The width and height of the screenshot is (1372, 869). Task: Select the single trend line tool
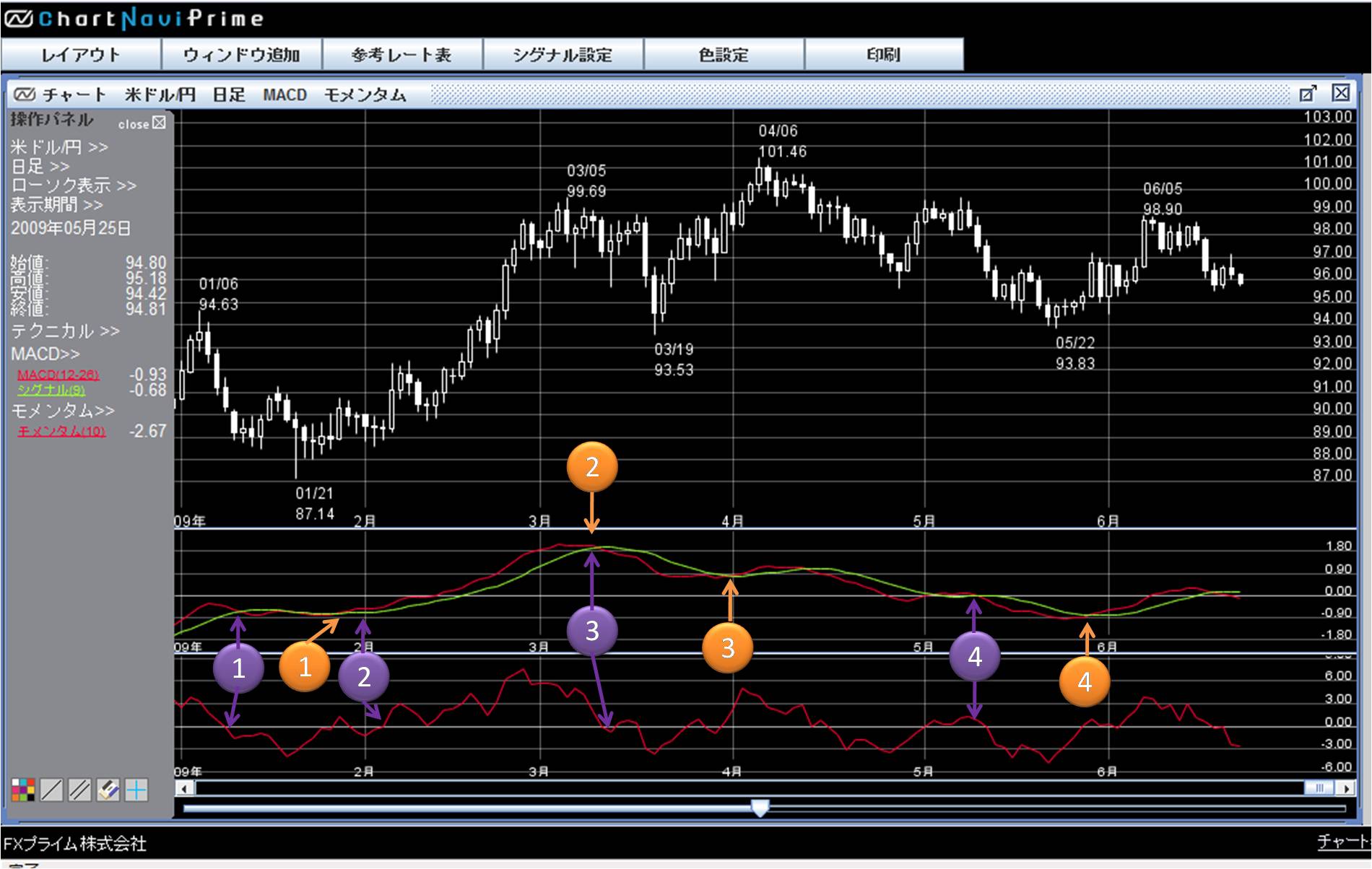(51, 790)
